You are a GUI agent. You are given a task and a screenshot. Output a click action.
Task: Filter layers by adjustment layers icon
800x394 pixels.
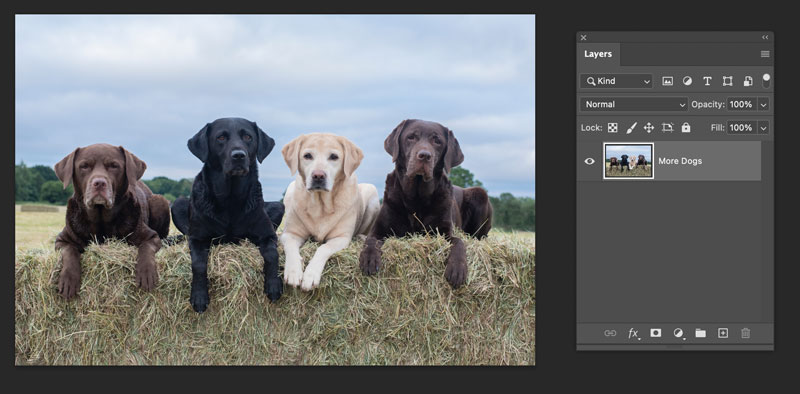pos(687,81)
